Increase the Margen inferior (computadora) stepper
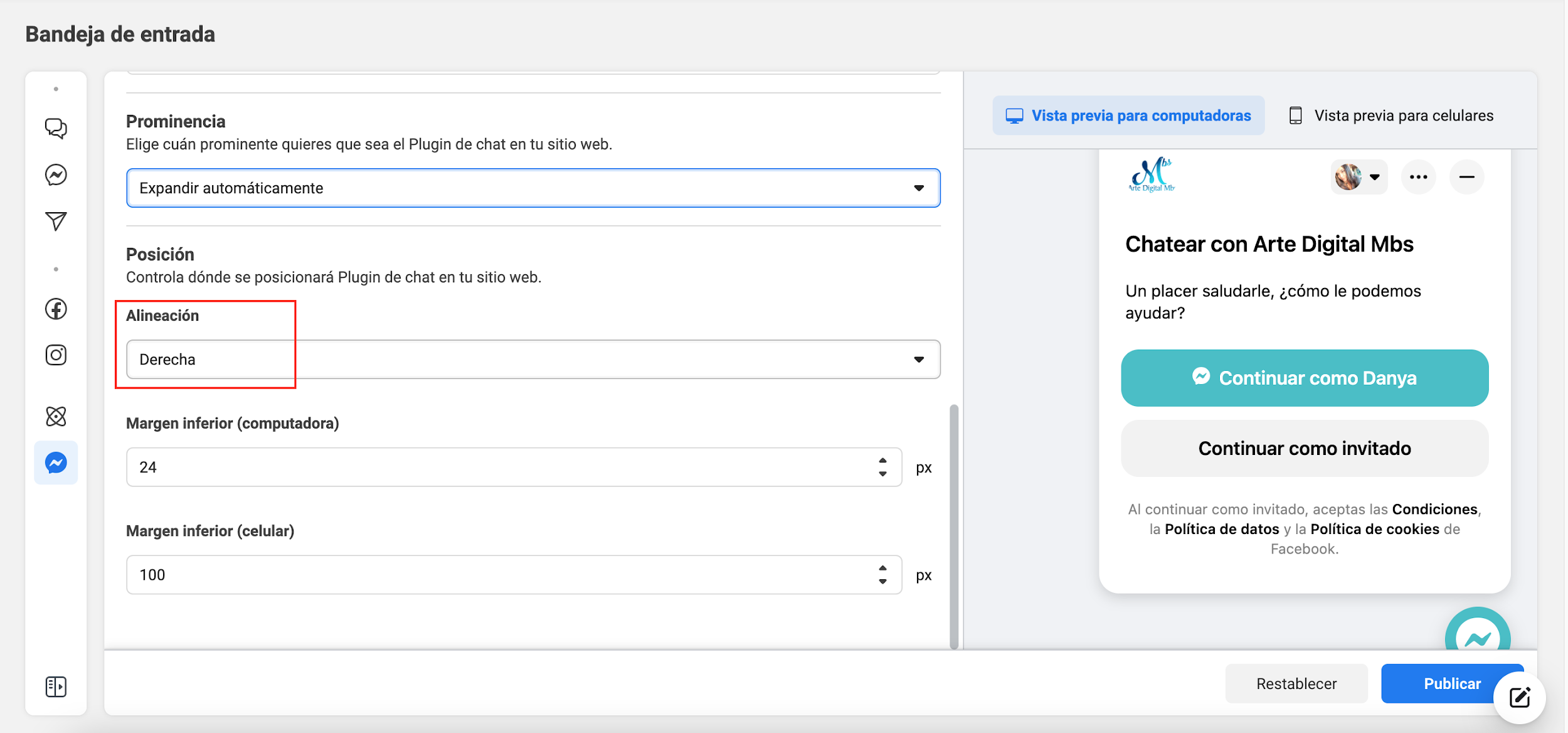 882,461
